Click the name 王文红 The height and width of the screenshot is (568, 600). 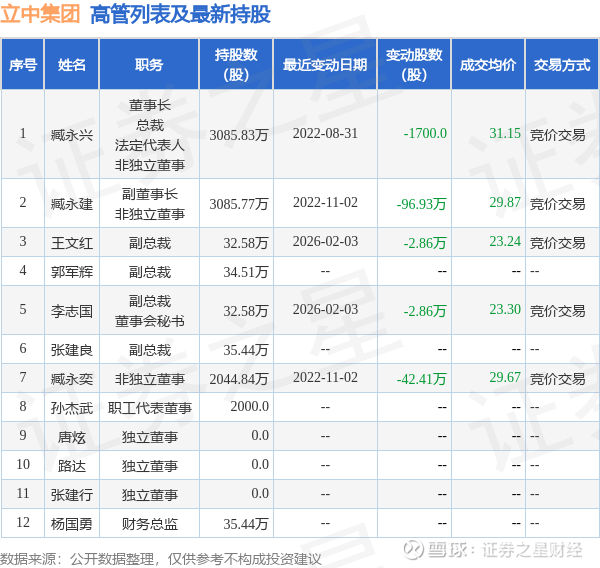72,243
